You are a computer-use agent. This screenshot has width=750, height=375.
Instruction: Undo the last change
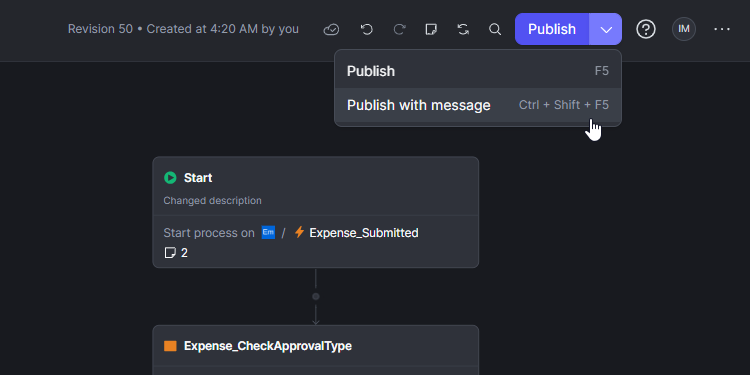coord(366,30)
